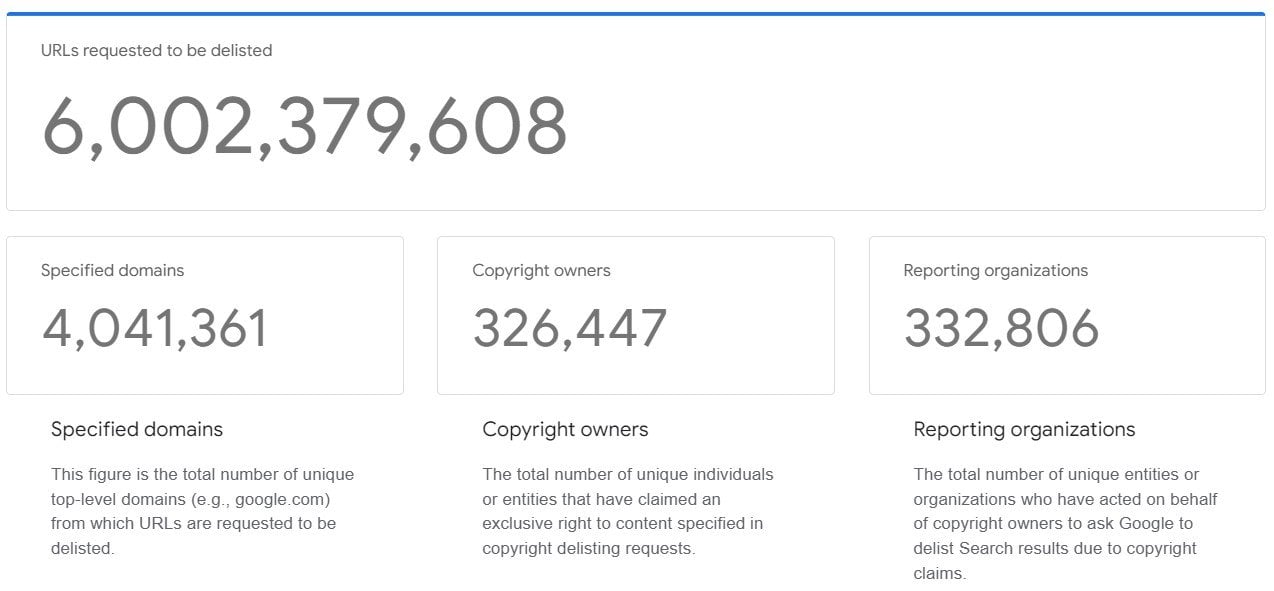Click the 'Copyright owners' description heading
This screenshot has width=1274, height=591.
(x=565, y=429)
